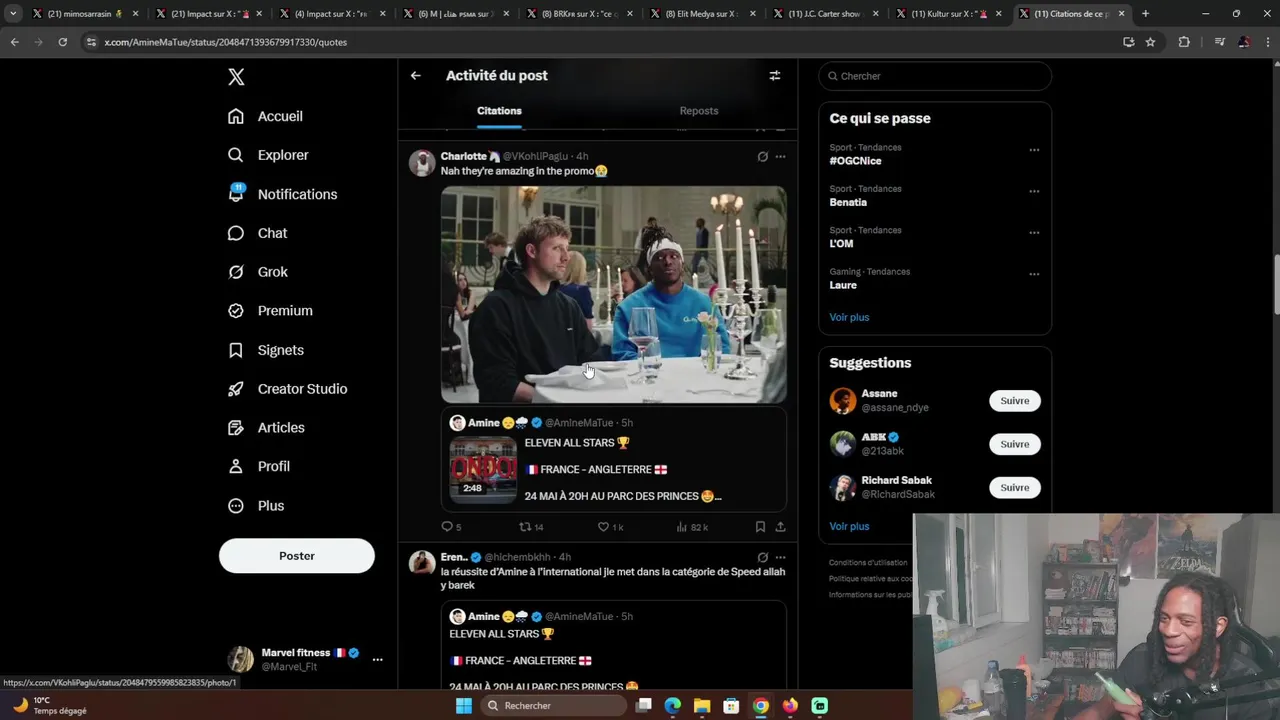The image size is (1280, 720).
Task: Reload page with browser refresh icon
Action: [62, 42]
